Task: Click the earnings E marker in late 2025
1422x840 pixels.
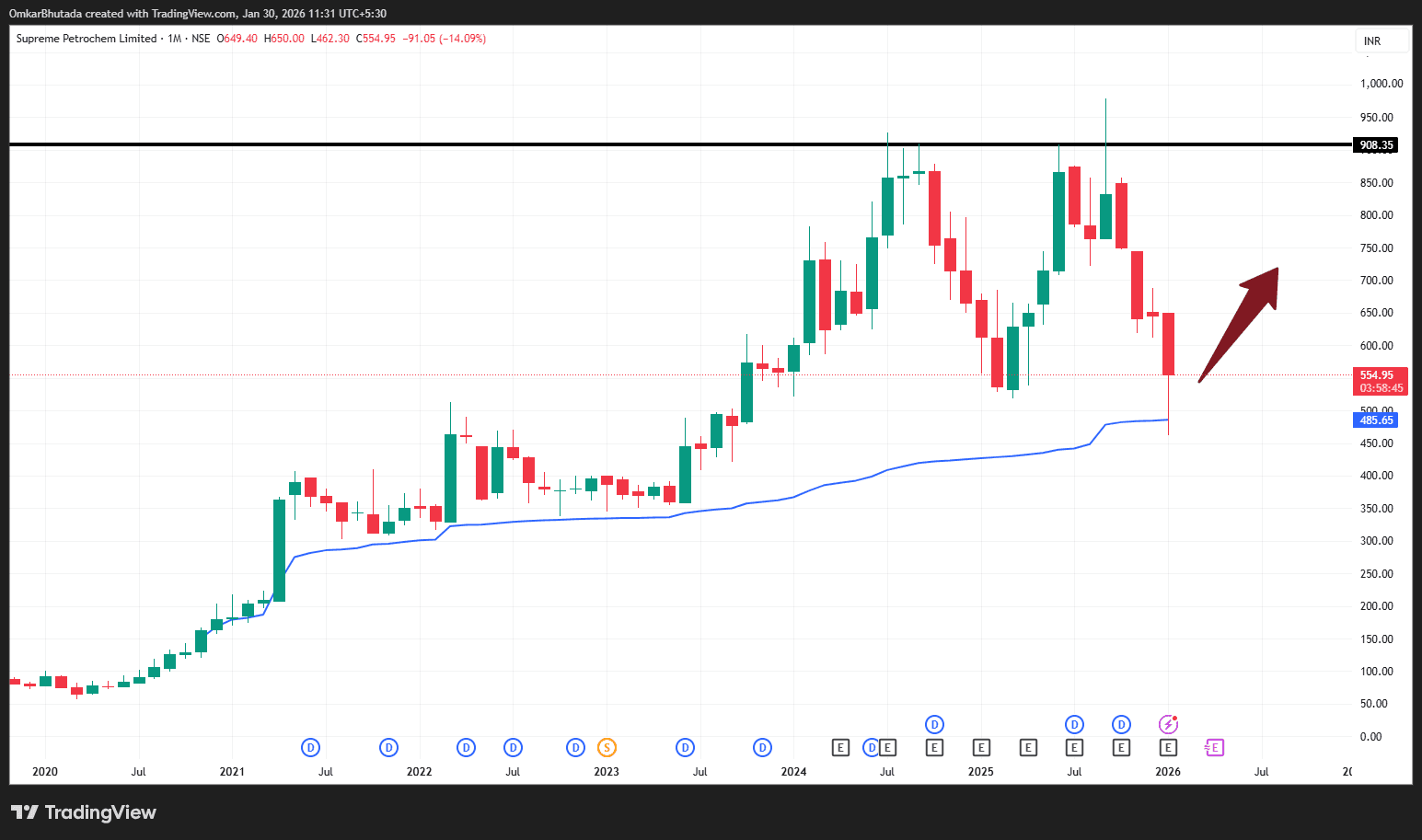Action: (x=1121, y=747)
